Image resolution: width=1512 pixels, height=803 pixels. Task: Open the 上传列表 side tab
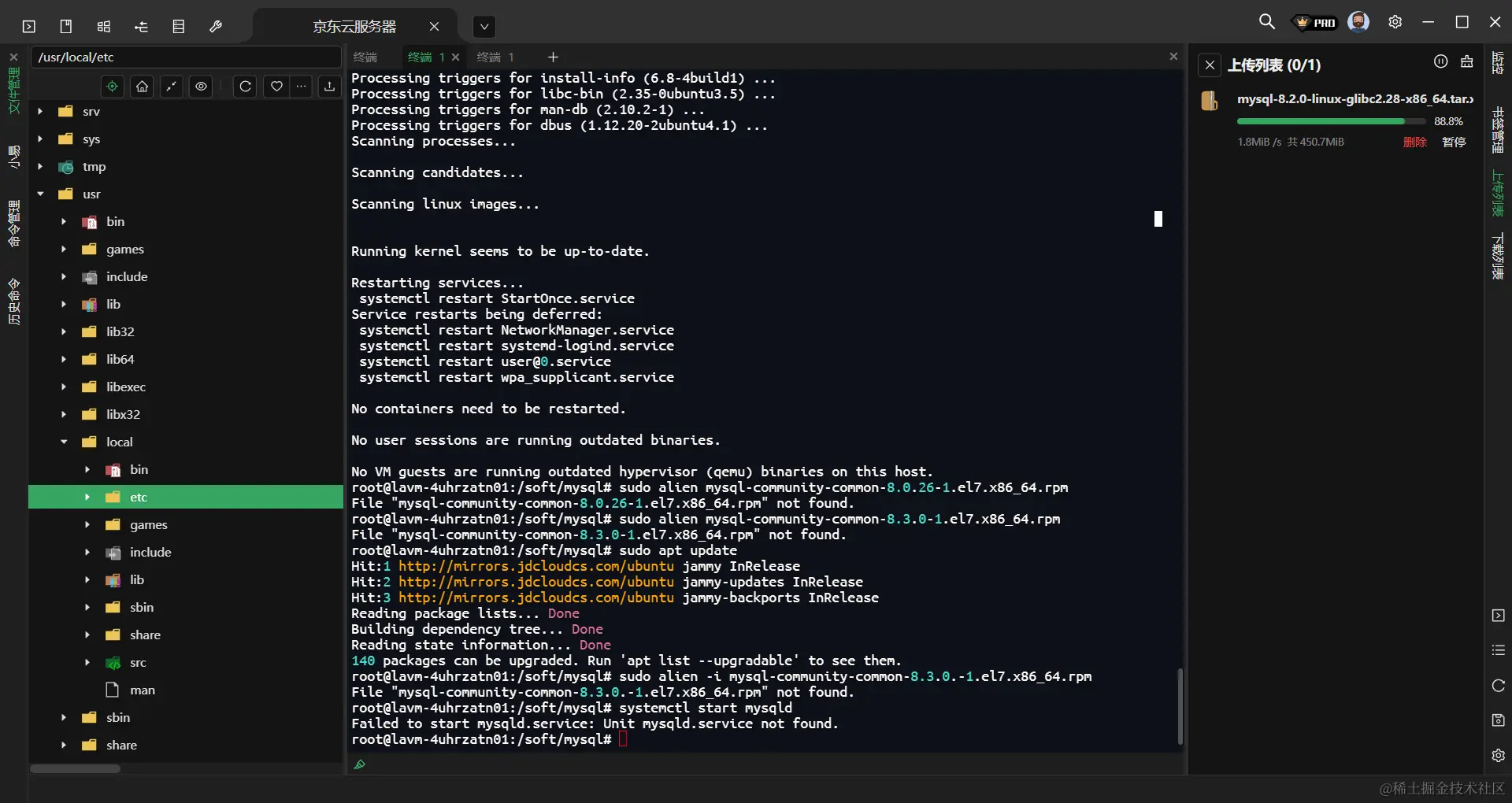[x=1498, y=194]
